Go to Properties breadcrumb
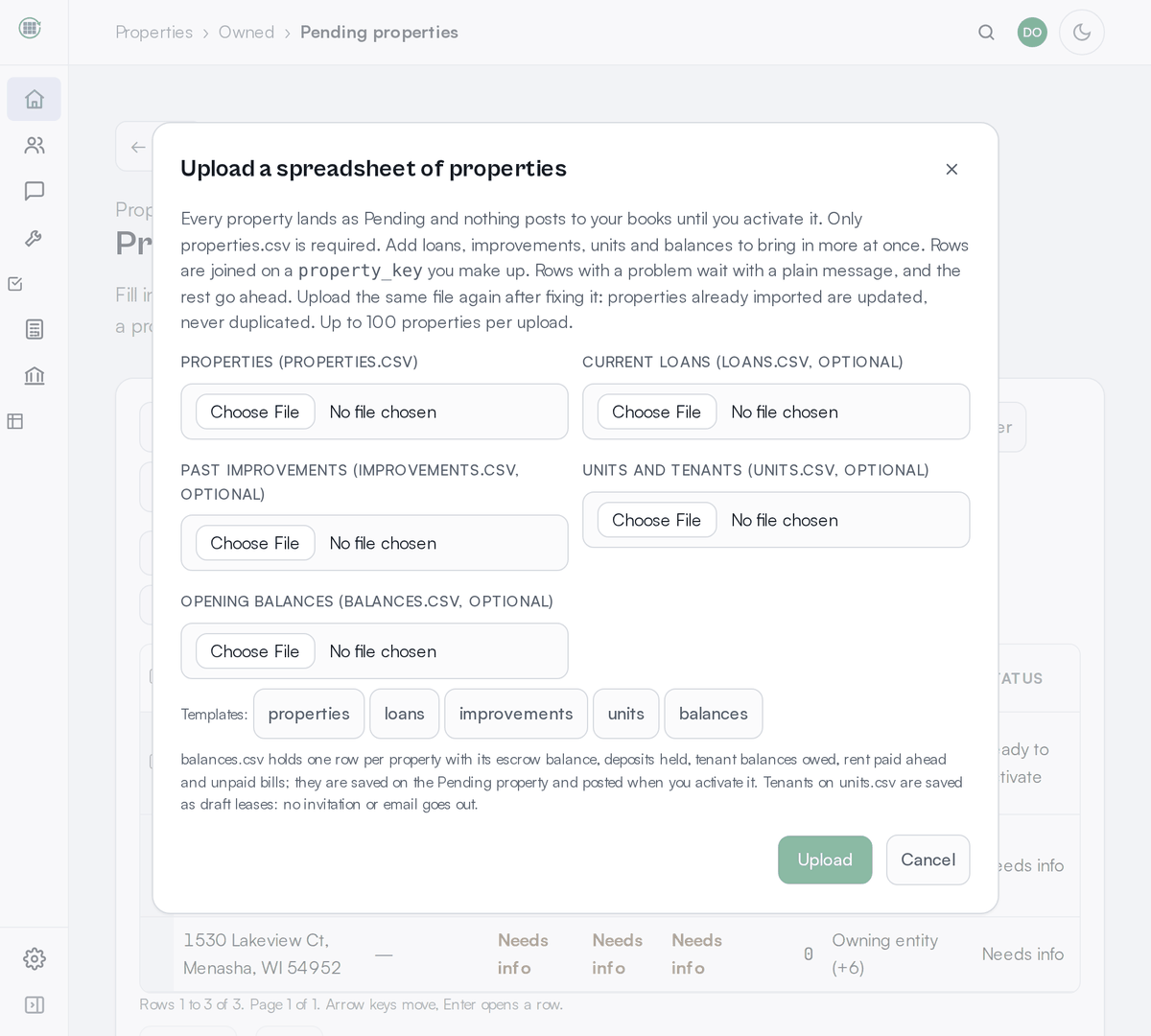Screen dimensions: 1151x1036 (x=154, y=32)
